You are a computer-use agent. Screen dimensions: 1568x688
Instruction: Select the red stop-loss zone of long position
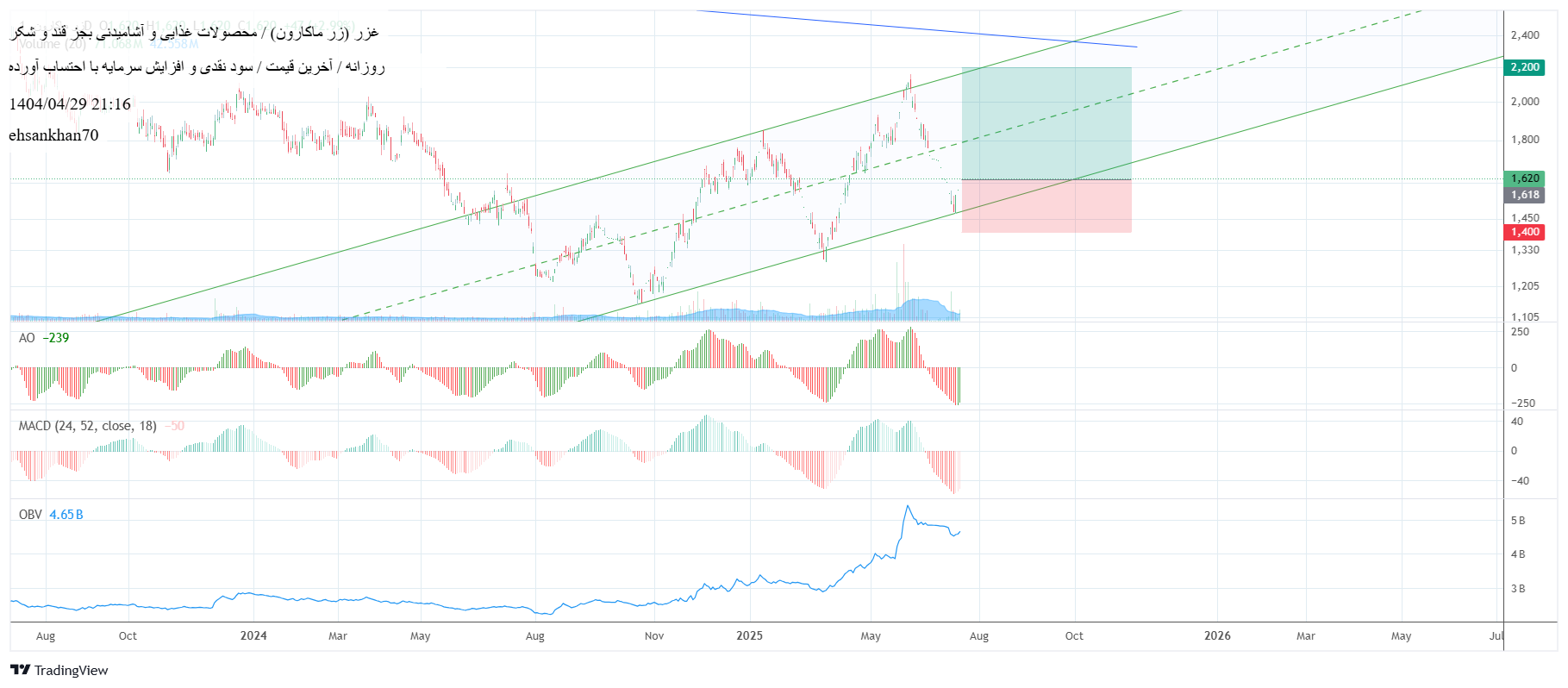point(1046,206)
